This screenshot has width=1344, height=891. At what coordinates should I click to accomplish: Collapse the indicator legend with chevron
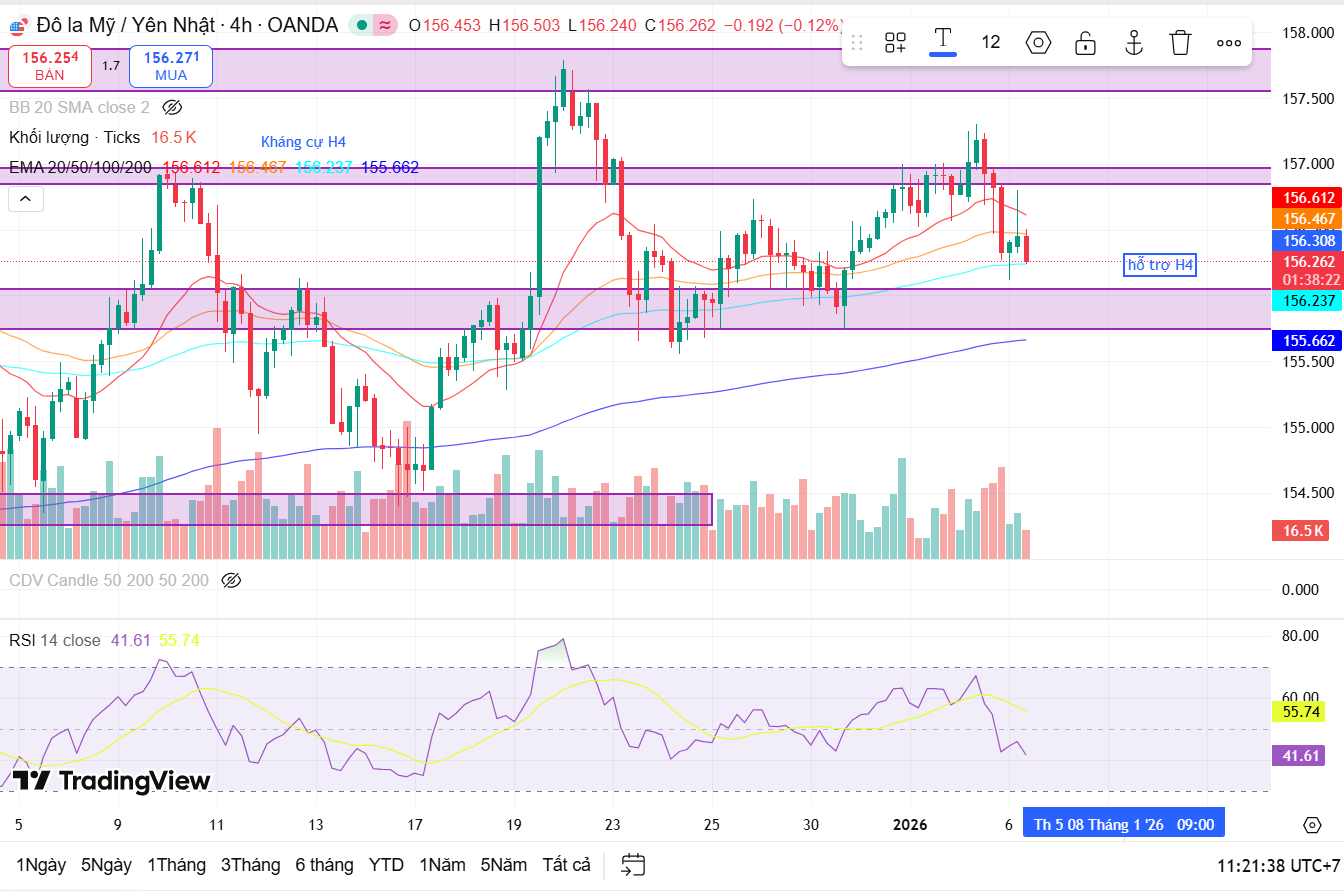tap(25, 200)
